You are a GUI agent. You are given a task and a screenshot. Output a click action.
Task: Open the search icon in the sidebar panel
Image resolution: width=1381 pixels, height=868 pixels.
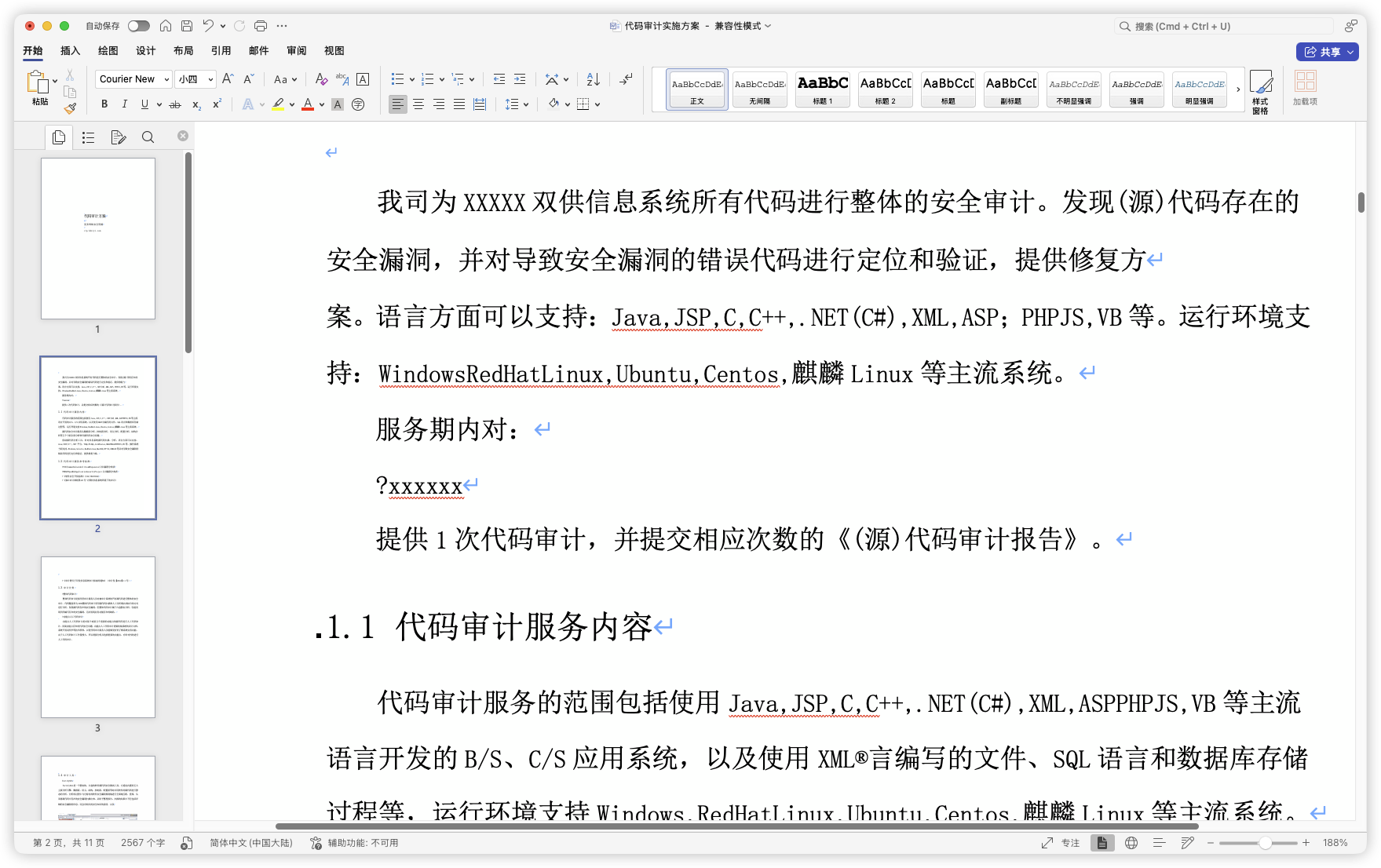point(148,137)
